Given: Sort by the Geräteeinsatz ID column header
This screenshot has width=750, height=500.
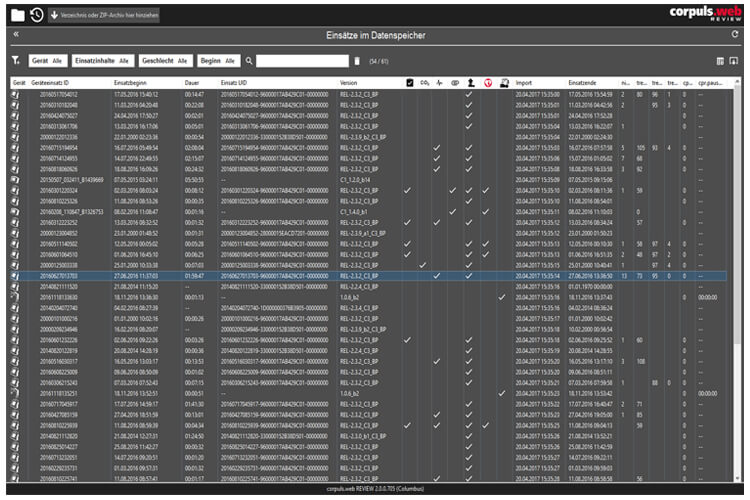Looking at the screenshot, I should coord(50,83).
